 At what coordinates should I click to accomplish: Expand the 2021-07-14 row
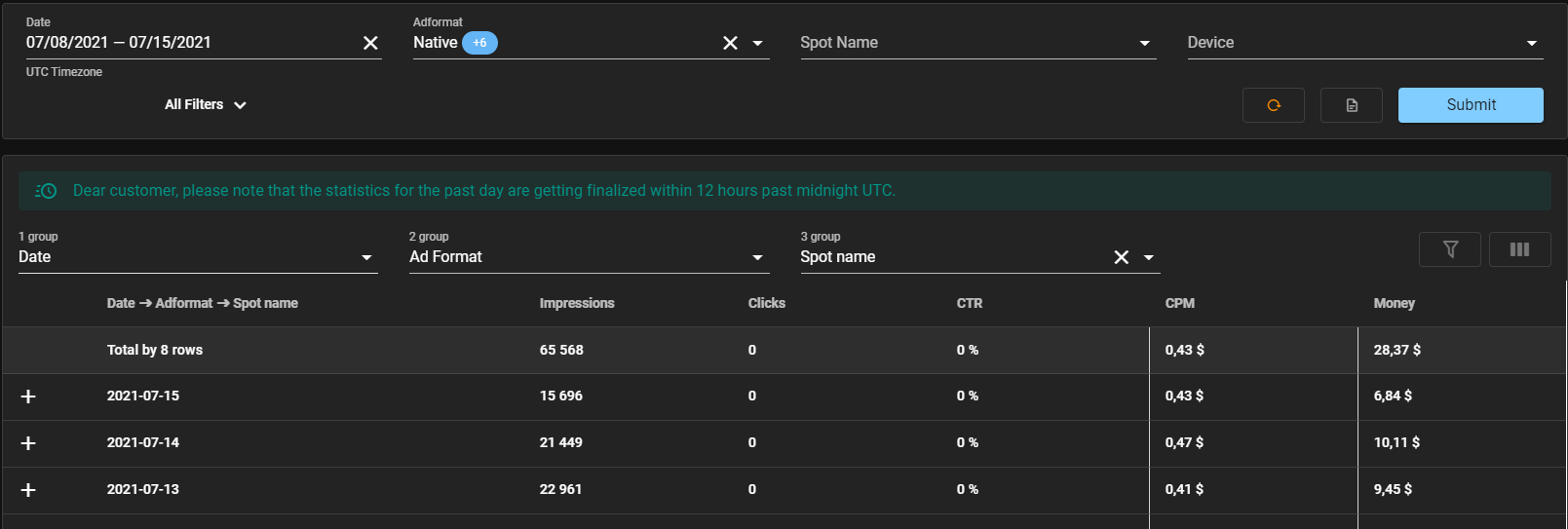coord(28,443)
